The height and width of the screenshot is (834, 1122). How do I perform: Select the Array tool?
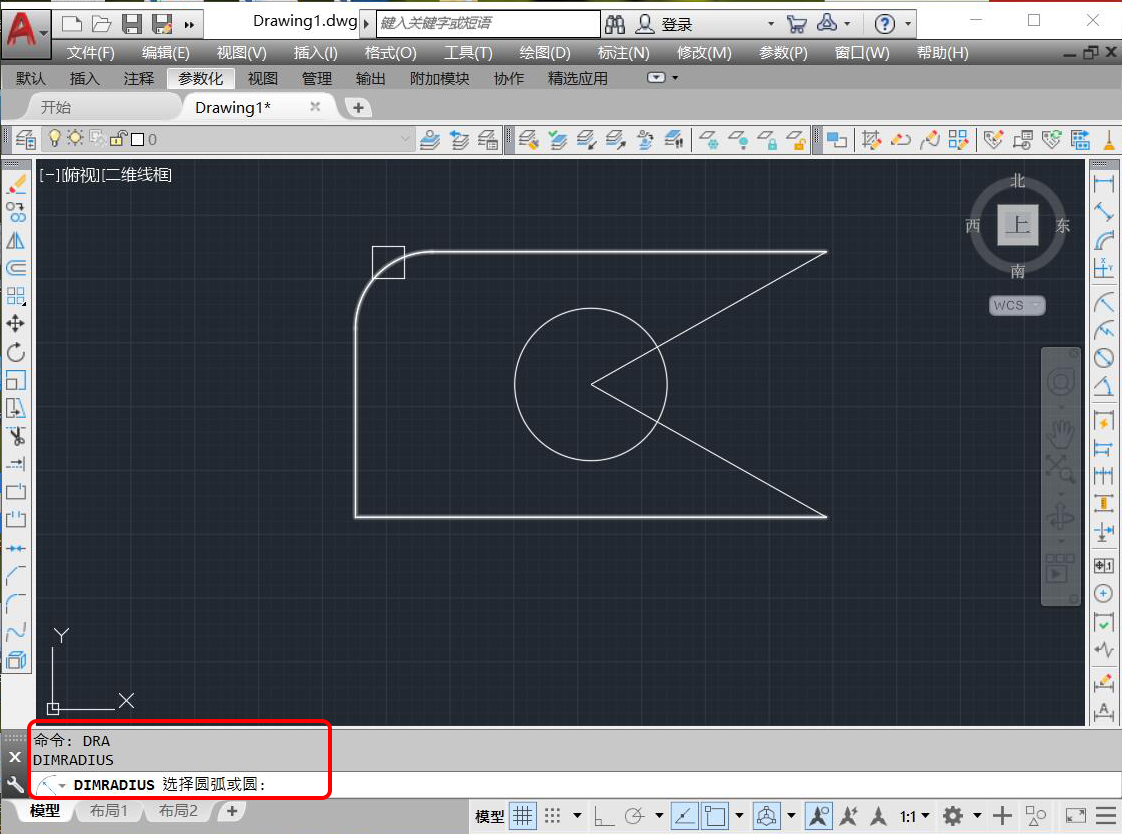click(16, 296)
